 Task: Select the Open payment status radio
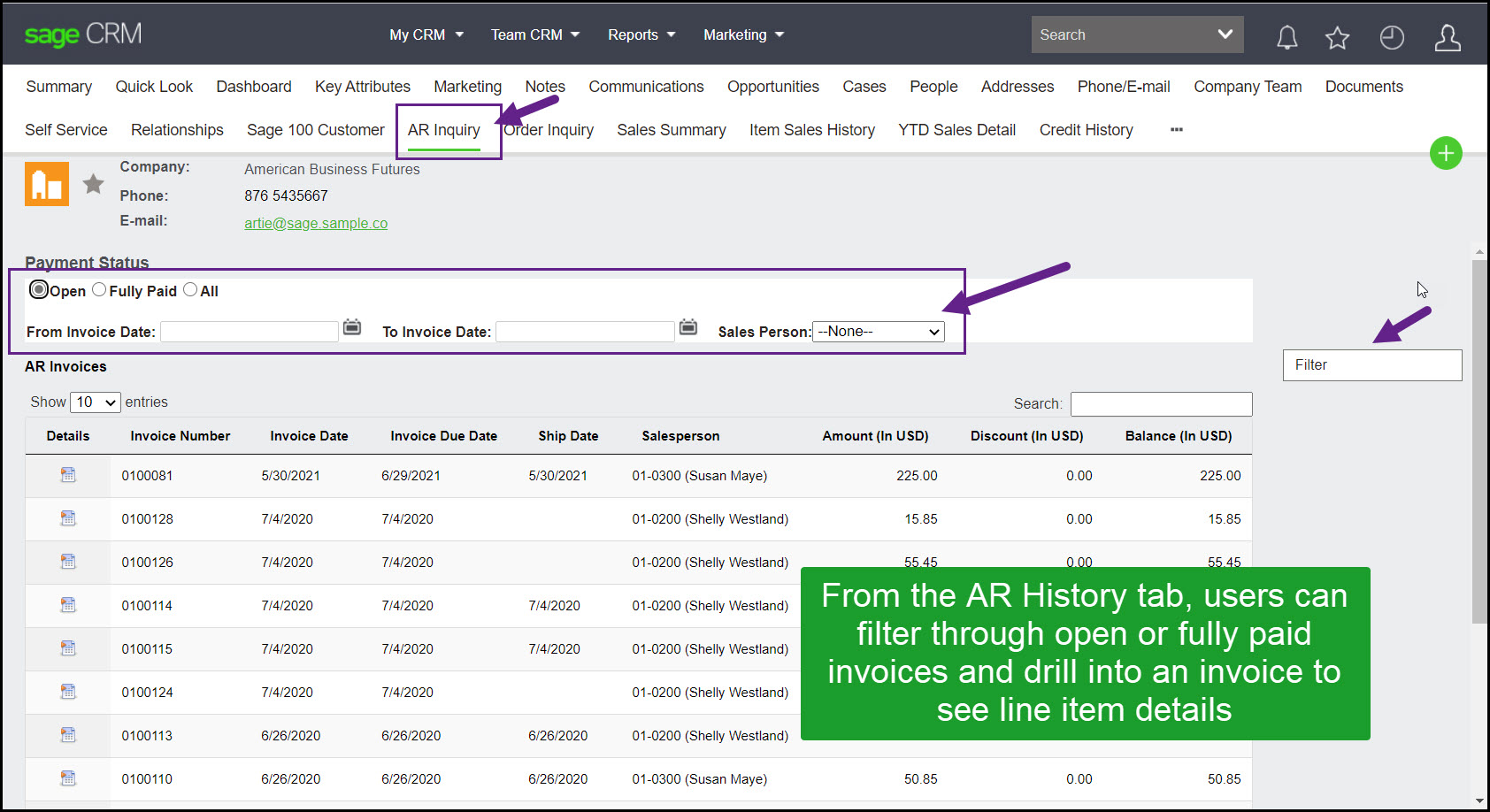pos(39,289)
